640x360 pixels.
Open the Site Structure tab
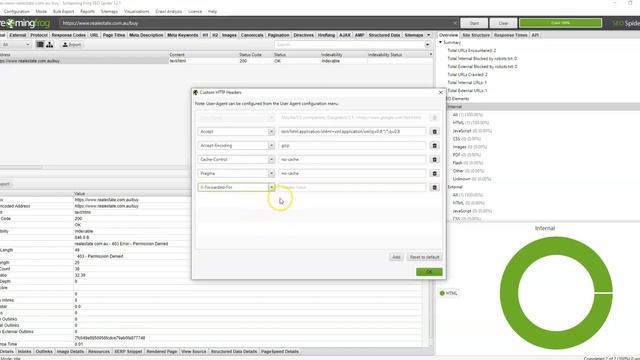coord(476,35)
